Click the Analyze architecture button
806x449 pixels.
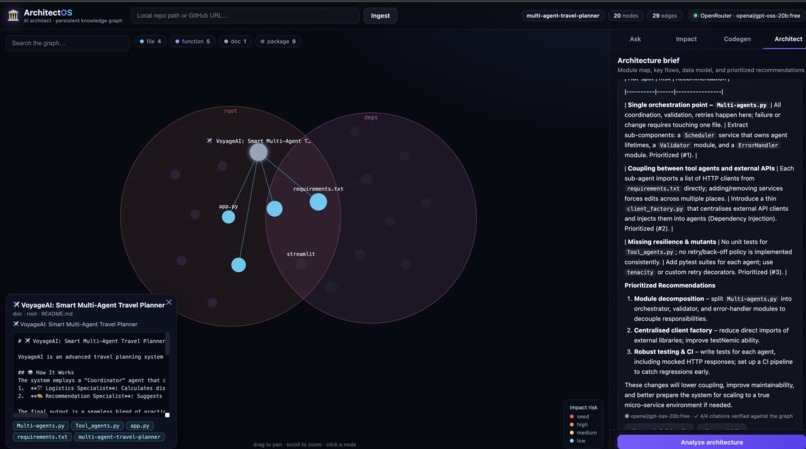coord(711,442)
